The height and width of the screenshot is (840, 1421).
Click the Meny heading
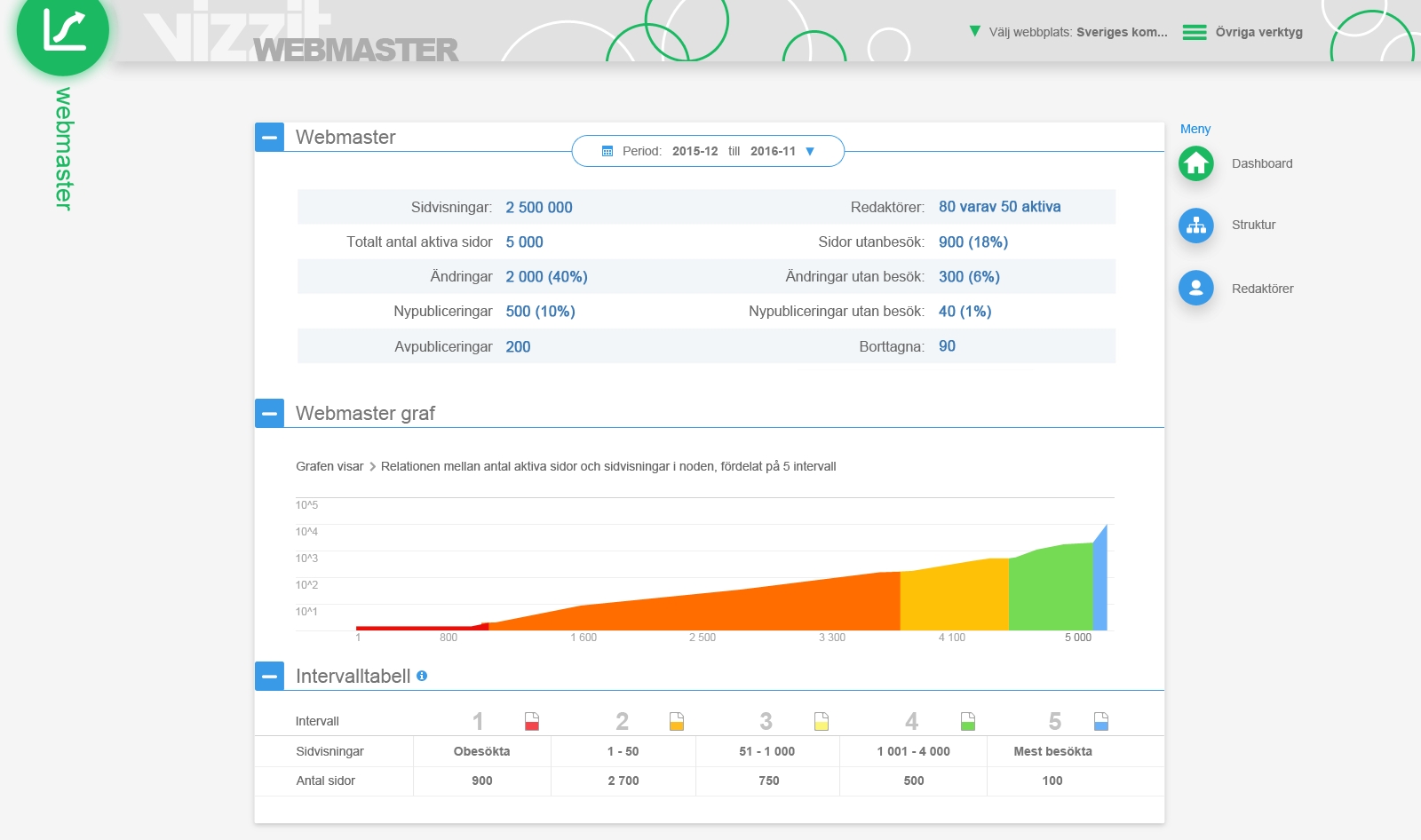(1195, 129)
